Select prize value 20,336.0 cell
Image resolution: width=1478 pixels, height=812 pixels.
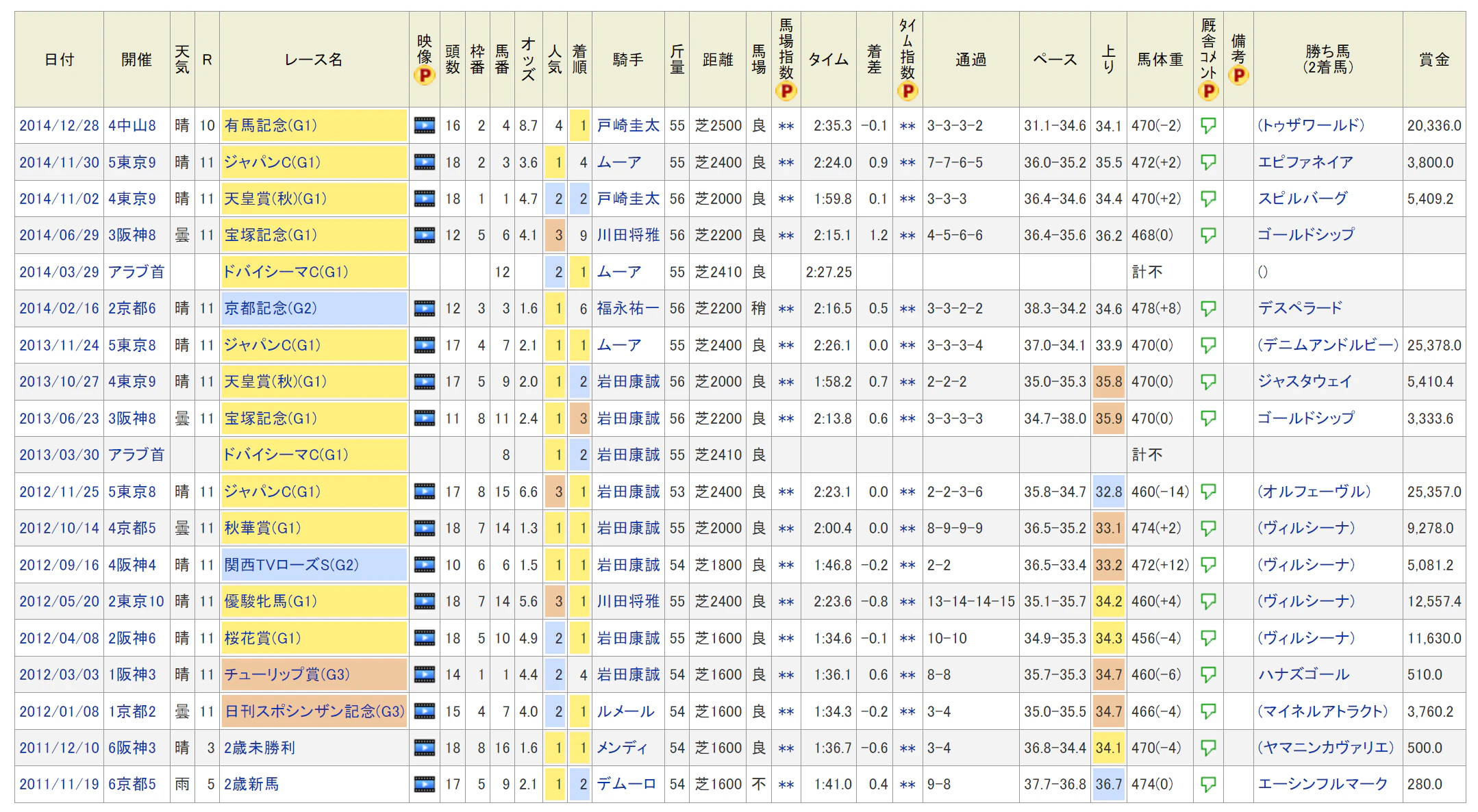point(1434,125)
